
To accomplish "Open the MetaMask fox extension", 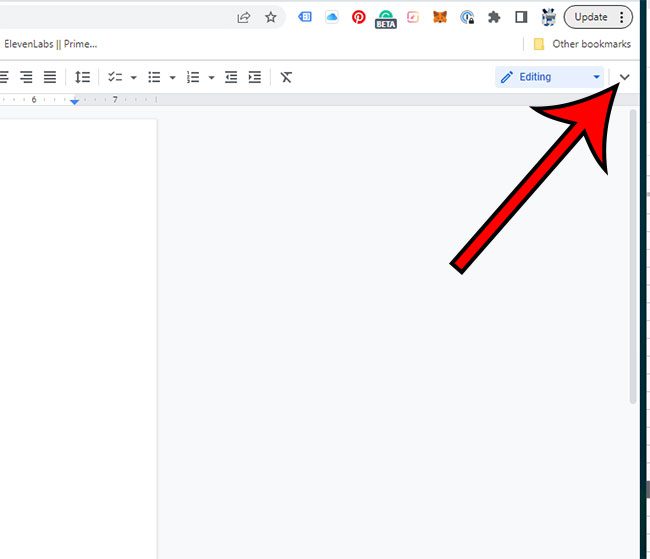I will pos(439,17).
